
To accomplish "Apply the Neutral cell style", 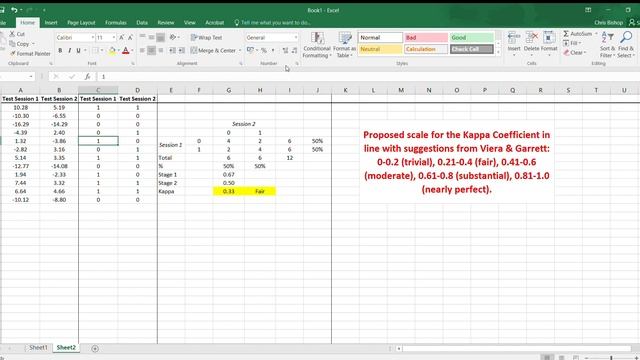I will tap(380, 49).
